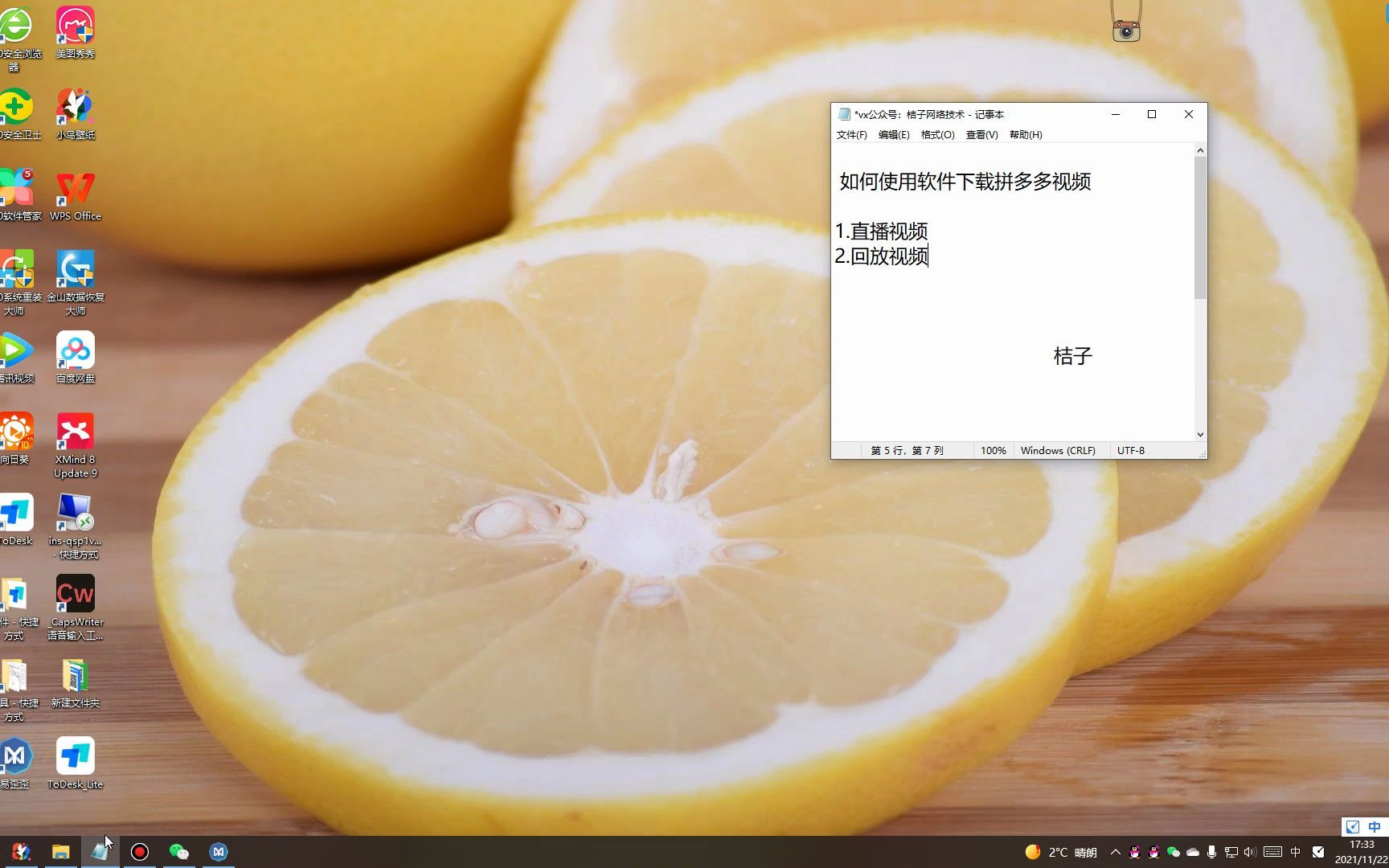Select the 腾讯视频 desktop icon
Viewport: 1389px width, 868px height.
point(16,358)
